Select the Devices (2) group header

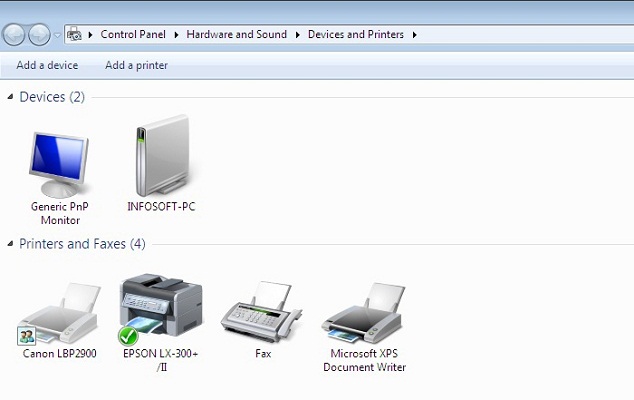52,97
